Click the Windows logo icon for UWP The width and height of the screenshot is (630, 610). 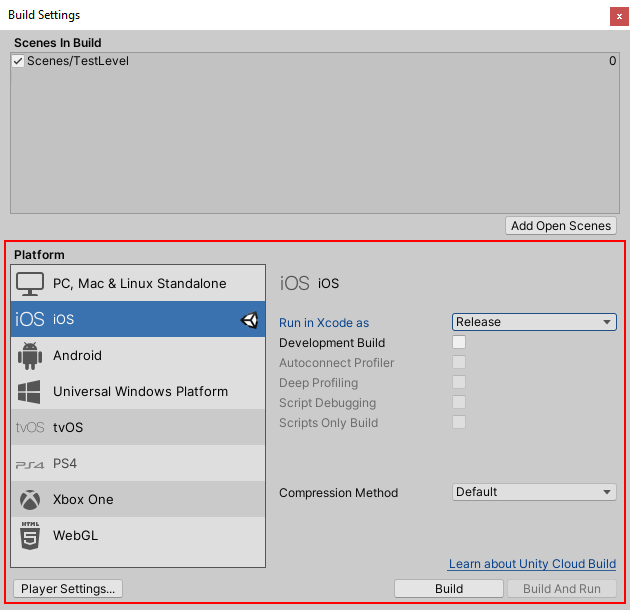tap(29, 391)
